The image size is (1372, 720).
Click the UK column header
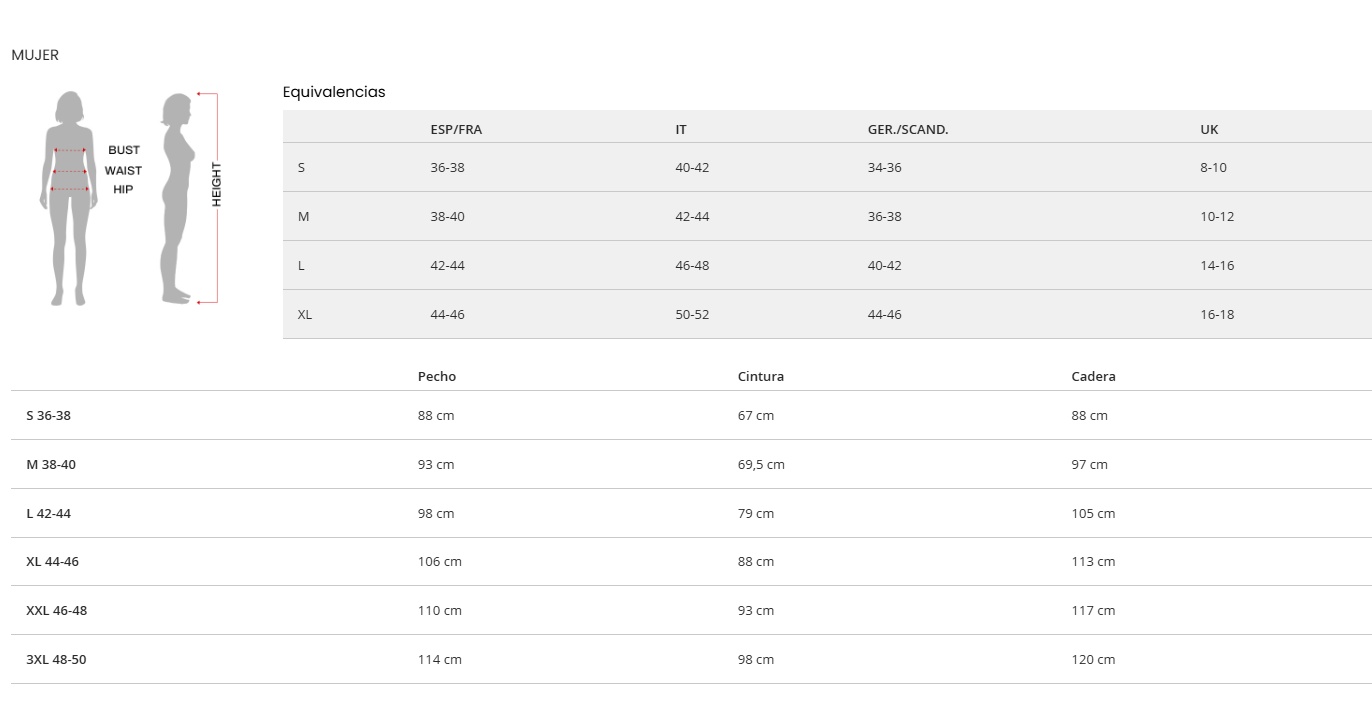[x=1209, y=129]
